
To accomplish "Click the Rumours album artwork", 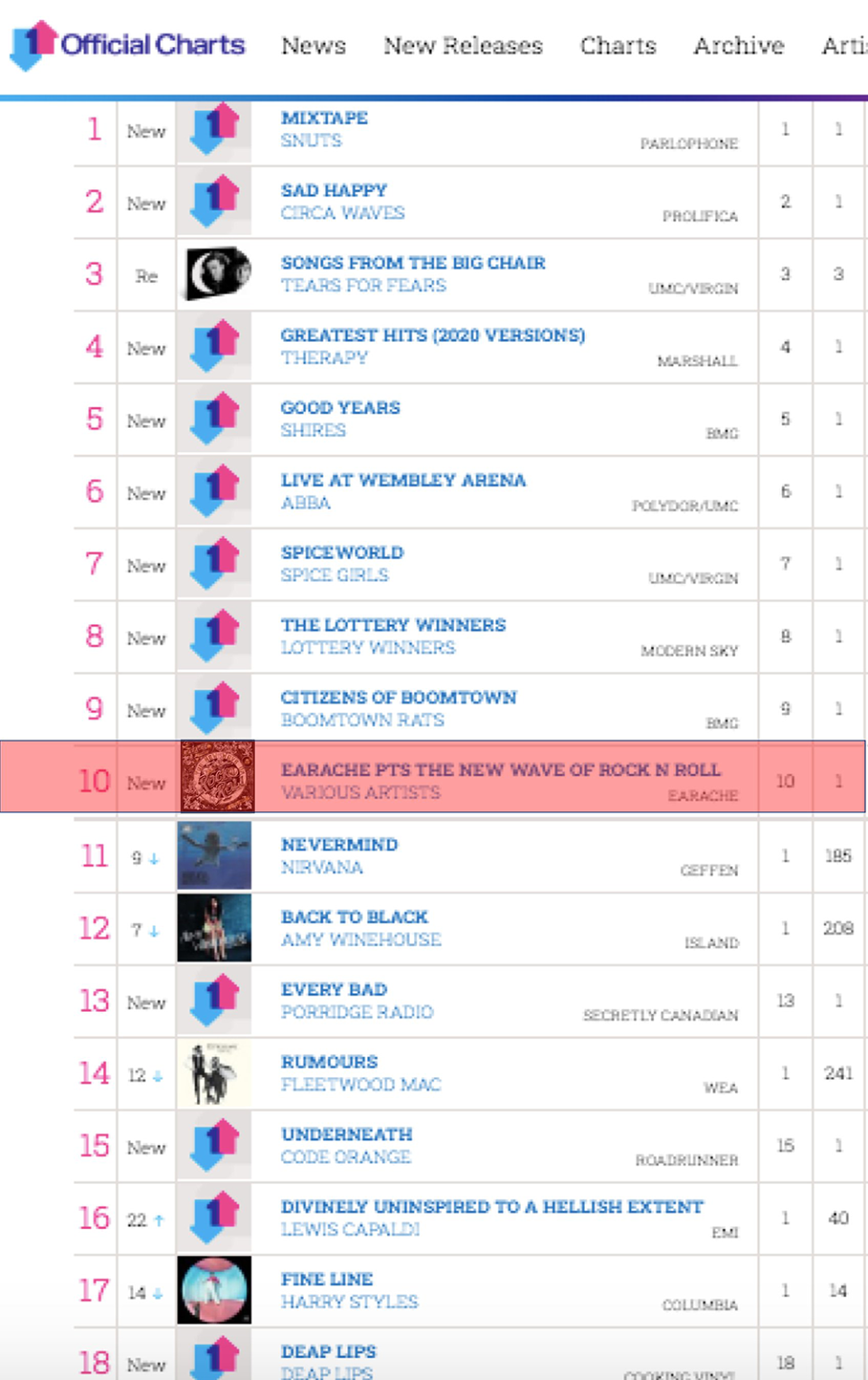I will tap(214, 1073).
